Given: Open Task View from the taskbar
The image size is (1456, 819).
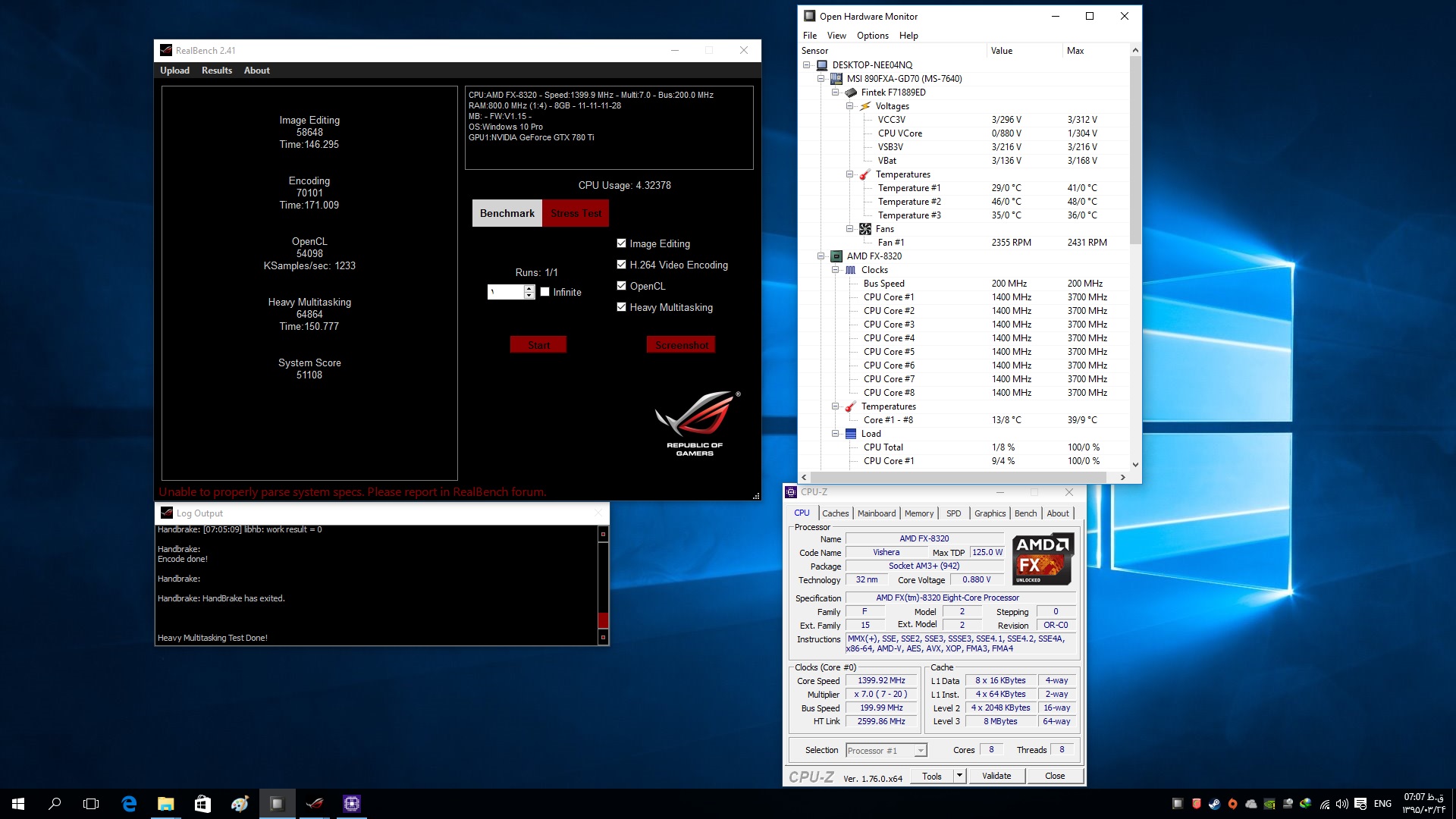Looking at the screenshot, I should click(91, 804).
